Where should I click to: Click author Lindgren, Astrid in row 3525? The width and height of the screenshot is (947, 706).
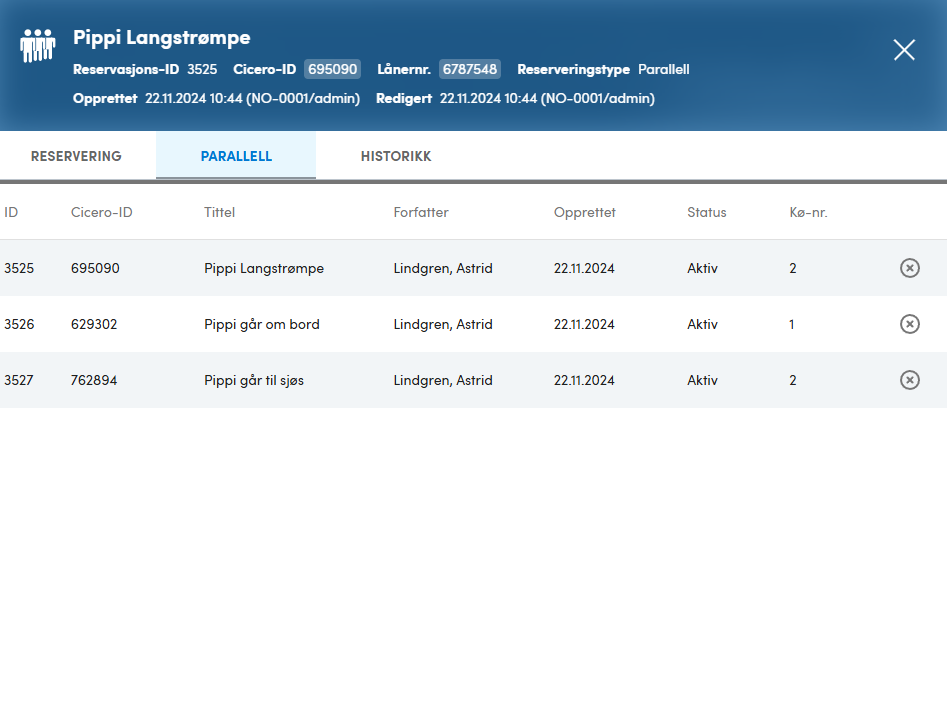pos(443,268)
